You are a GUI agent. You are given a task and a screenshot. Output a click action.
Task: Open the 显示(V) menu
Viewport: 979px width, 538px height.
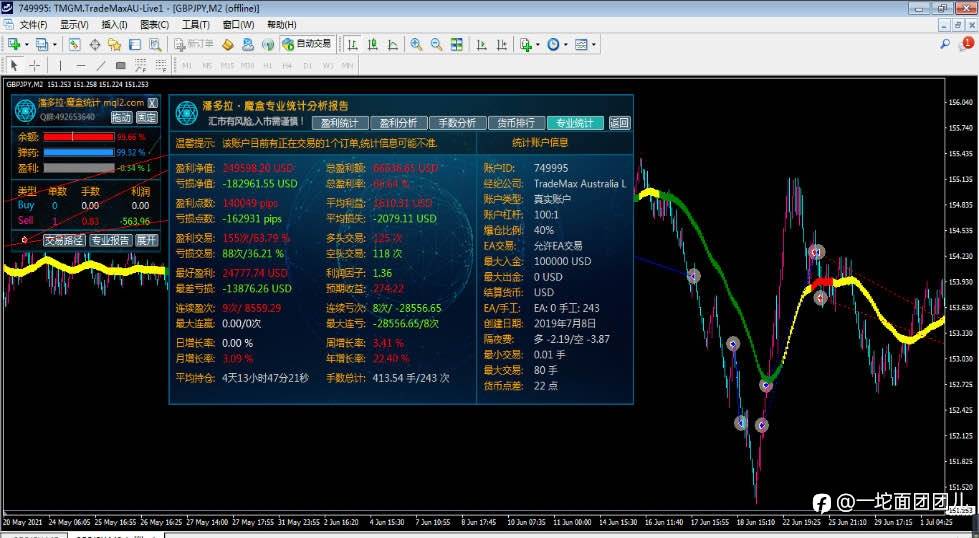click(74, 24)
